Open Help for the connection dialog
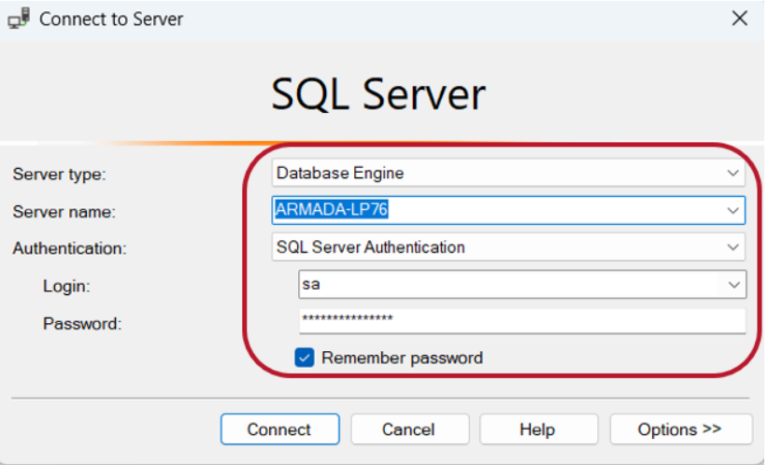768x465 pixels. pos(537,429)
